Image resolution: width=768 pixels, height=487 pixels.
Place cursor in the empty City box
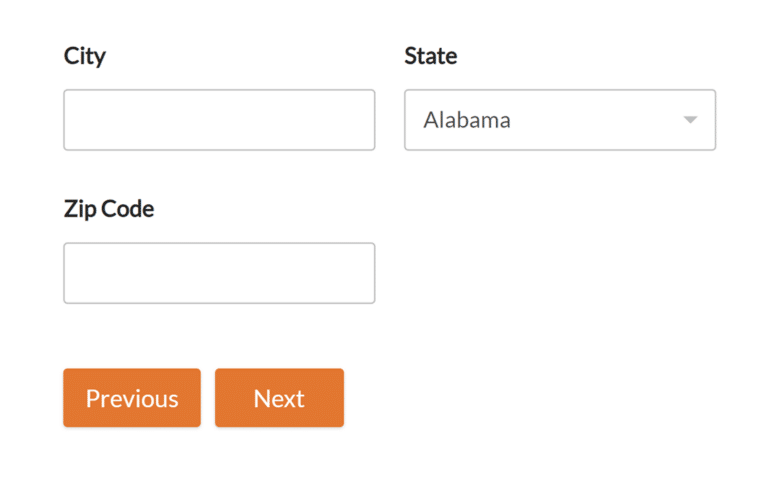[219, 120]
